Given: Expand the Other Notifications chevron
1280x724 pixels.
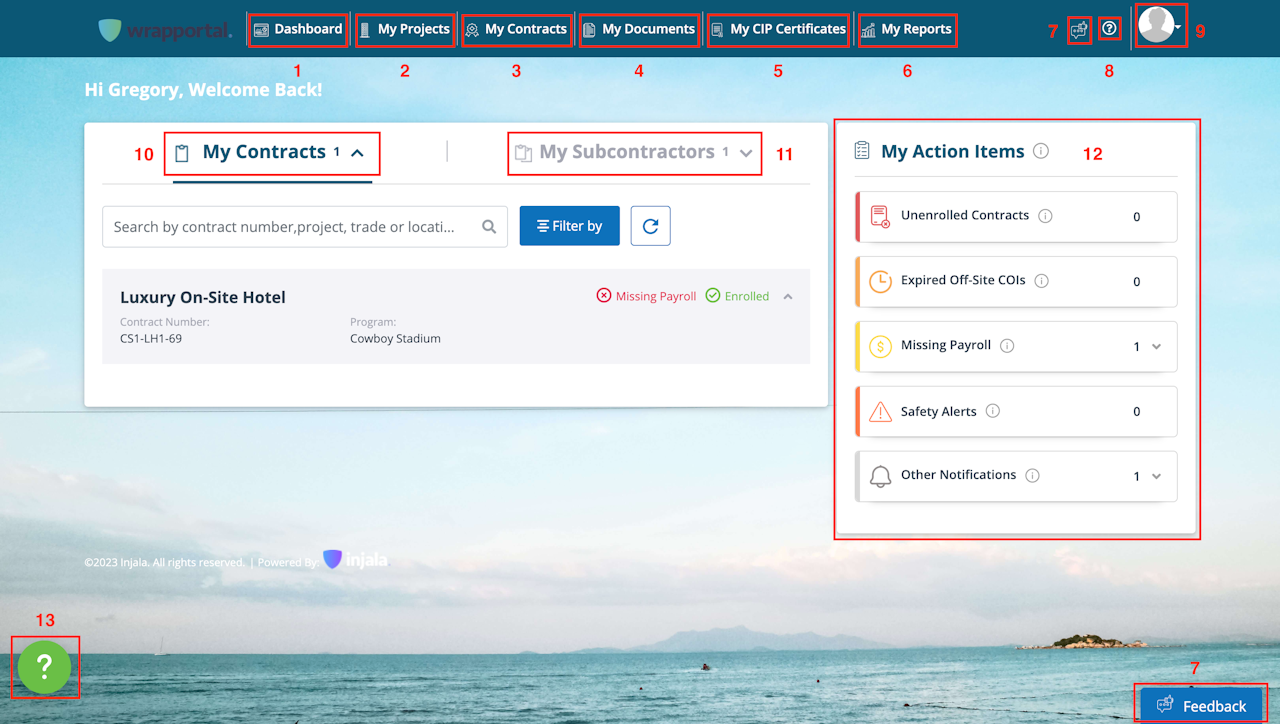Looking at the screenshot, I should click(1157, 477).
